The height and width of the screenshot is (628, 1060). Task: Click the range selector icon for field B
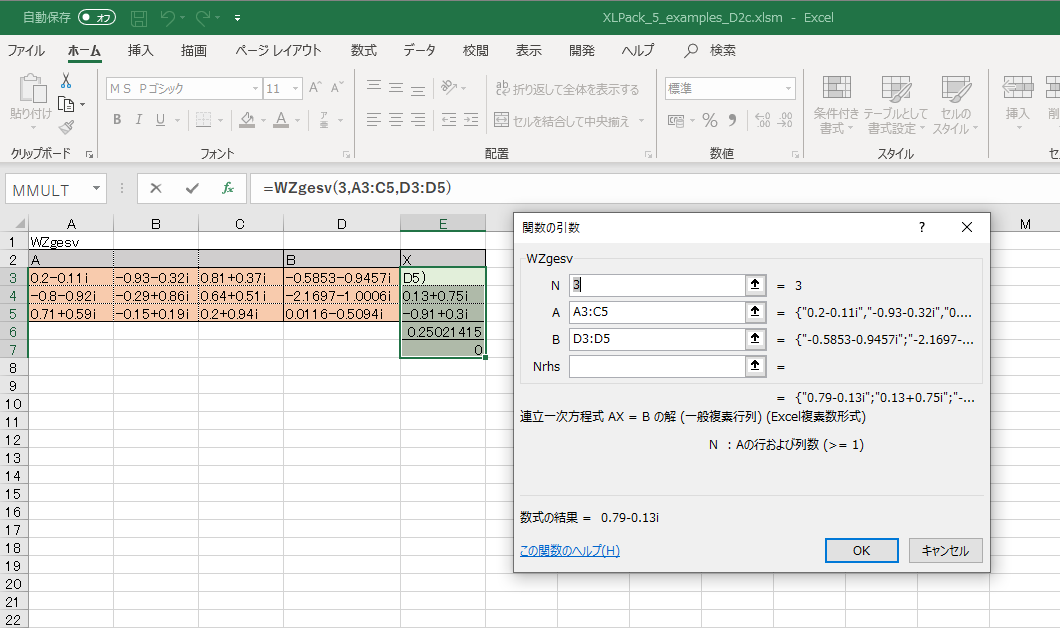pos(755,340)
